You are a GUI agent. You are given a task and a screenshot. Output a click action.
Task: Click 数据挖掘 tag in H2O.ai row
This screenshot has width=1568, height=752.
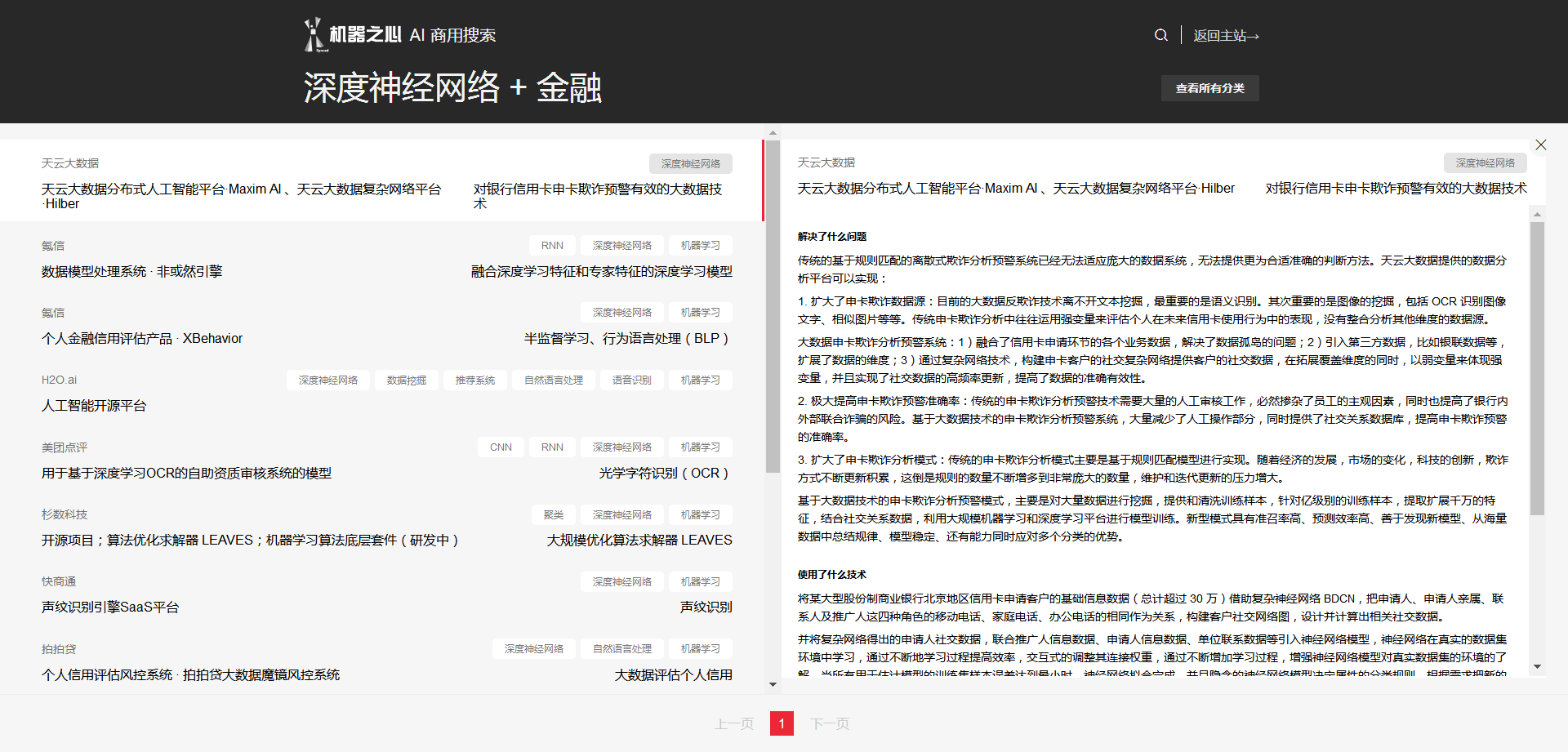click(407, 380)
